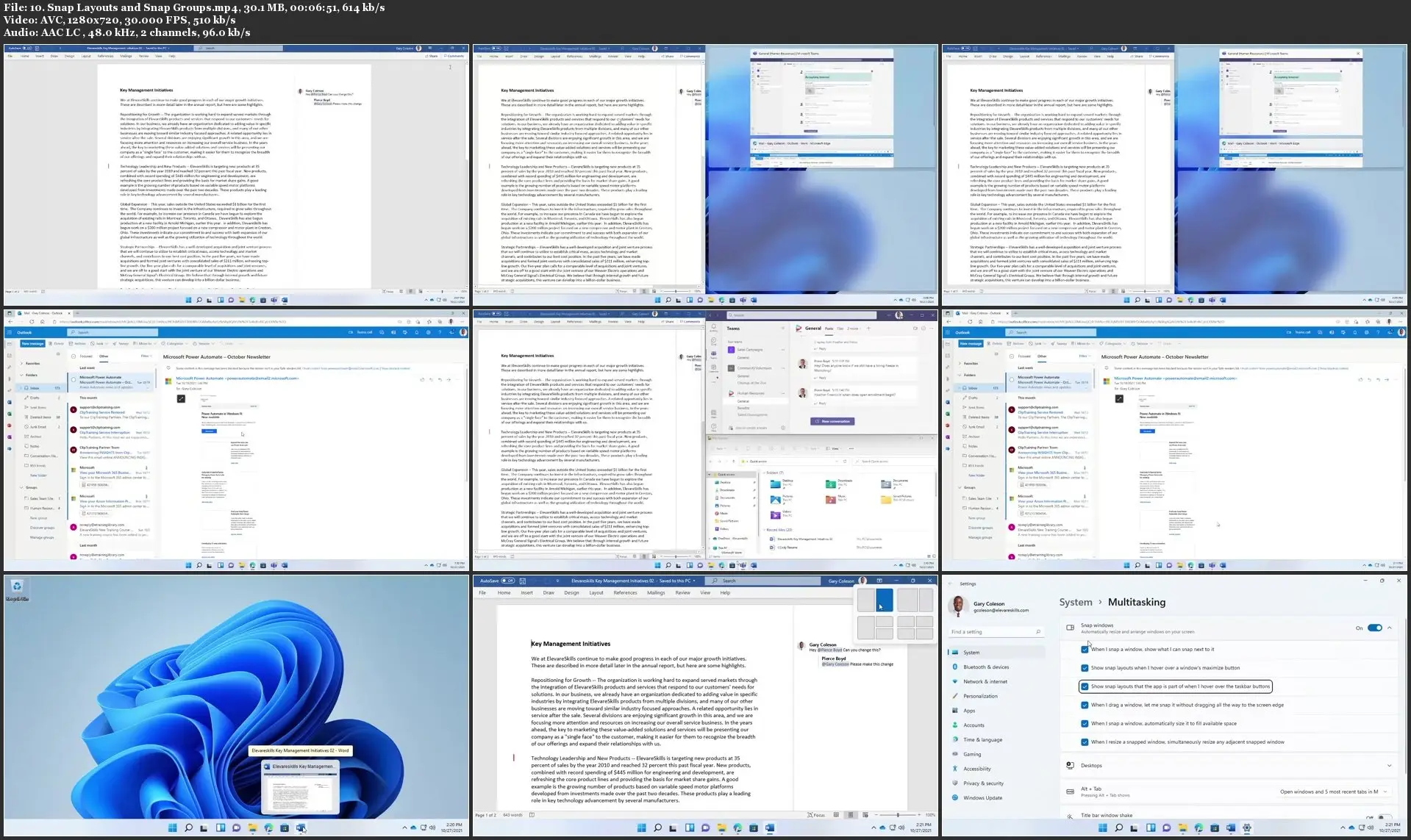Open Gaming settings category
1411x840 pixels.
click(x=996, y=754)
